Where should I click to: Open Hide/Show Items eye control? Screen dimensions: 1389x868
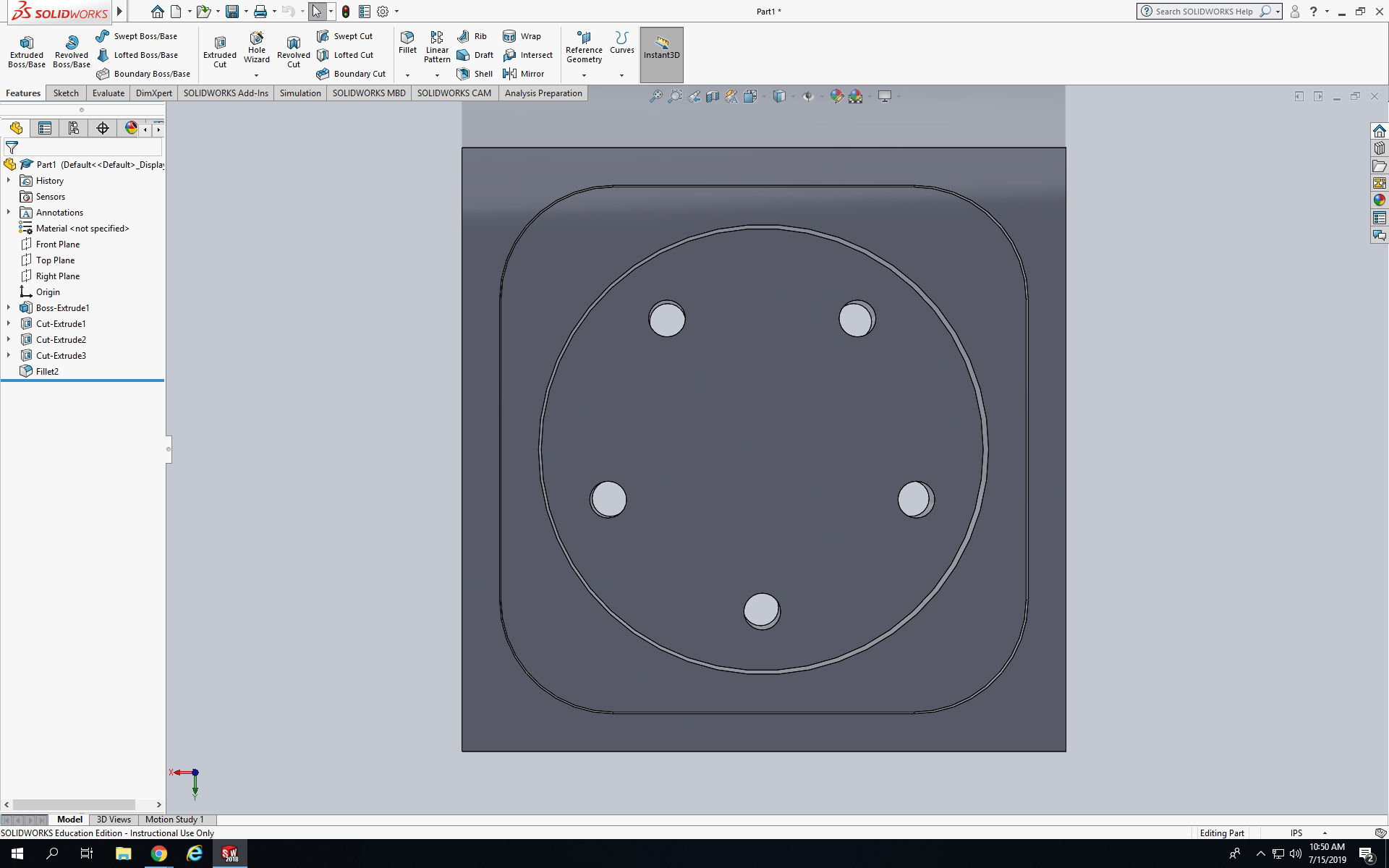[807, 96]
